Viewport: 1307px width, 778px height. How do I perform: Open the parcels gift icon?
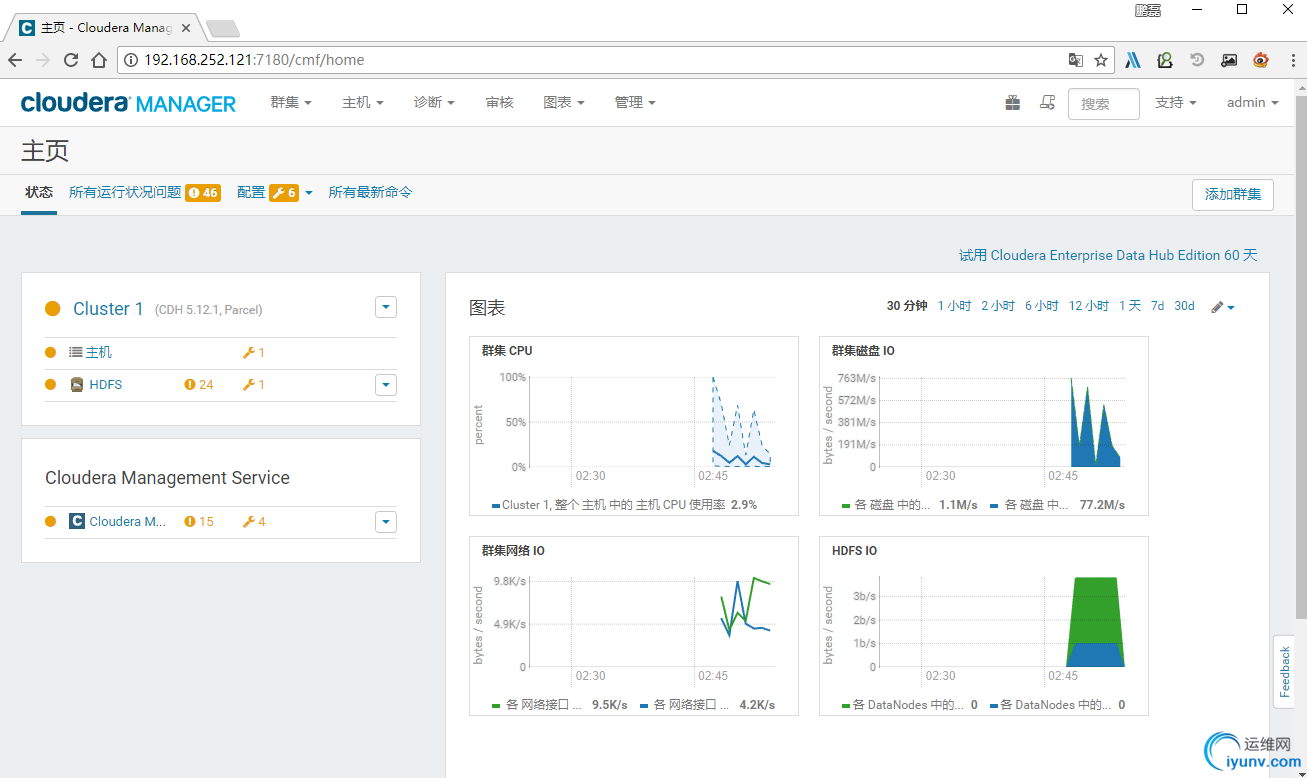click(x=1013, y=102)
